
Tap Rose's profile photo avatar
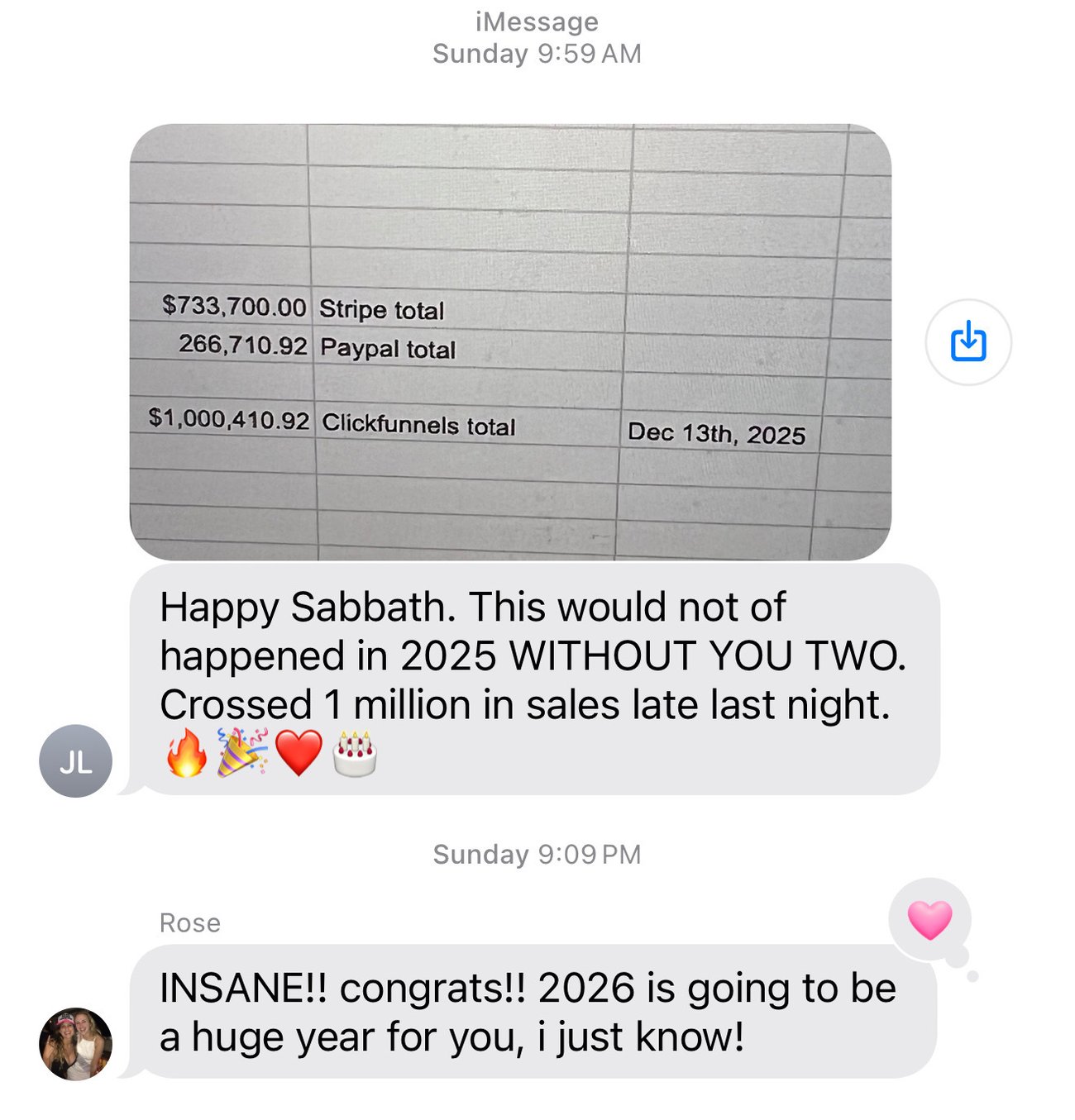click(x=75, y=1044)
